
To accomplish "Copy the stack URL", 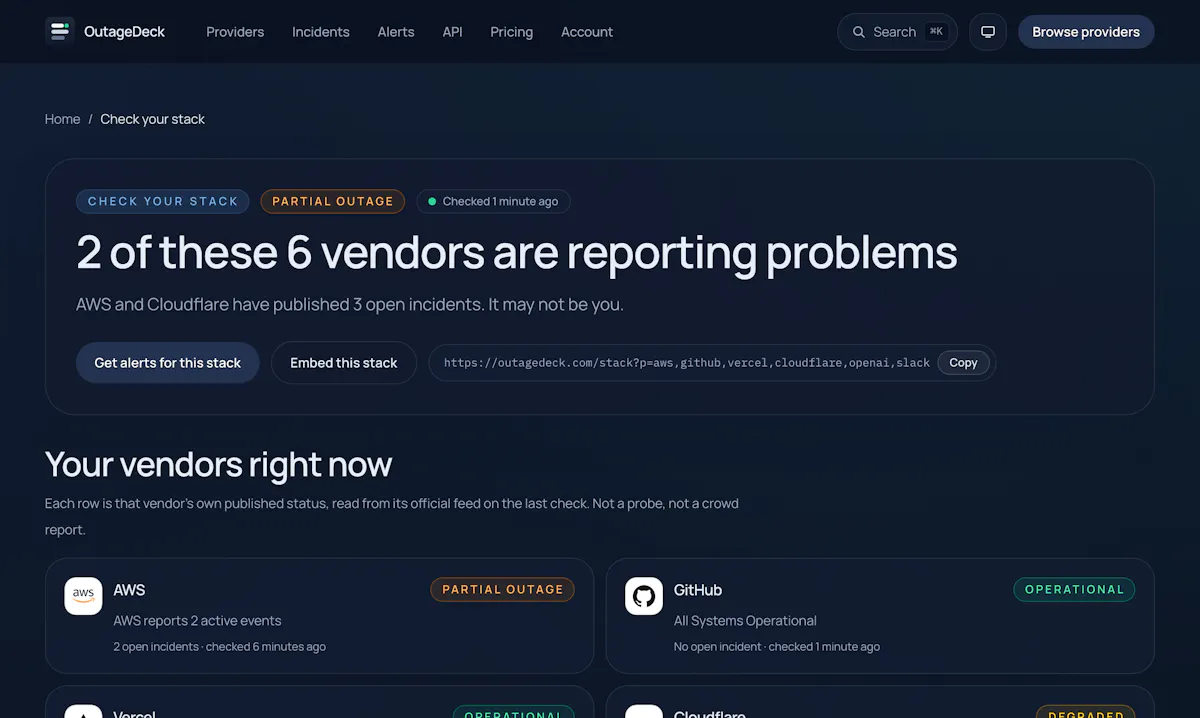I will click(x=963, y=363).
